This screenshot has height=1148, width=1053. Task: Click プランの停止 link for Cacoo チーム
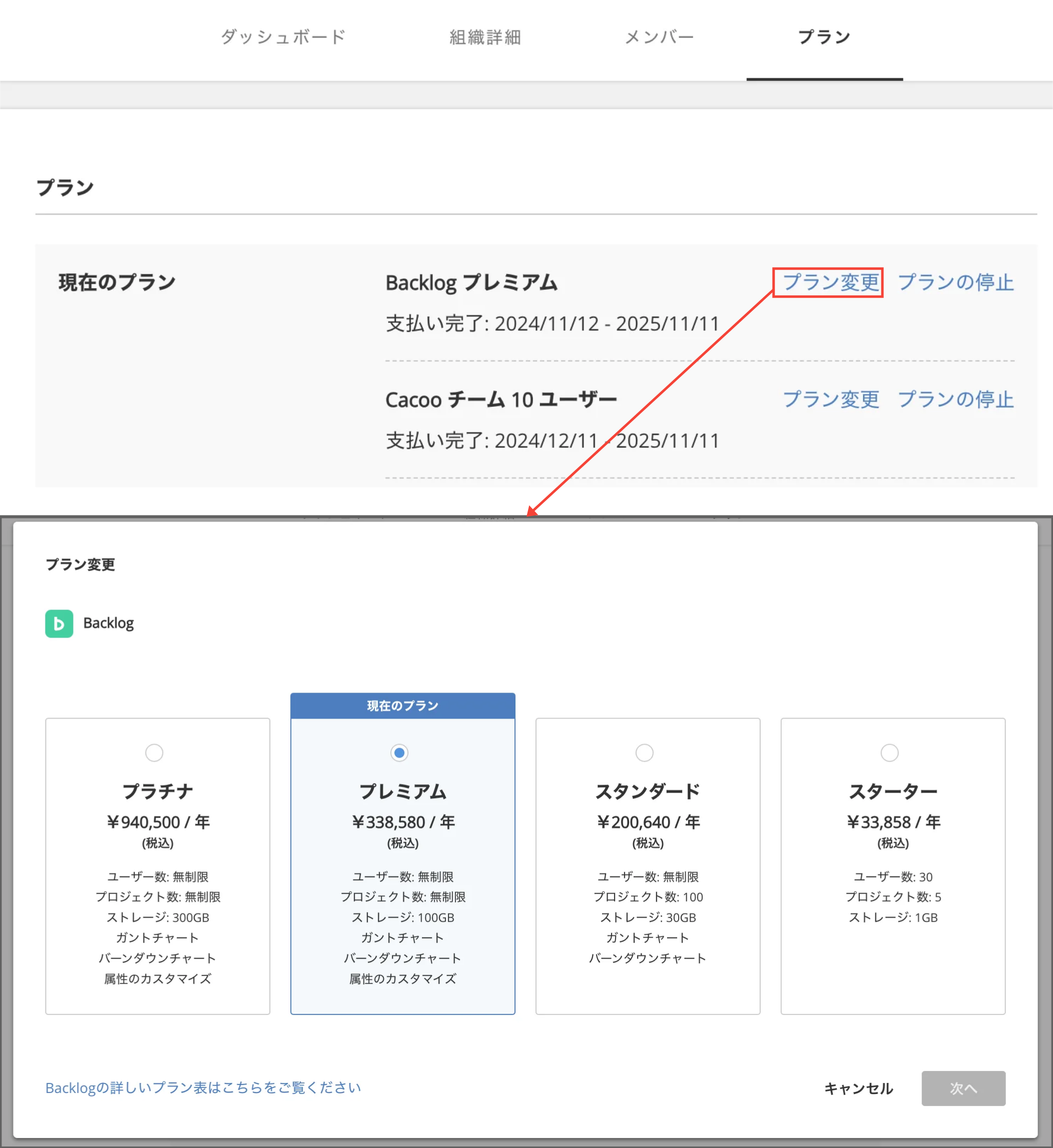pyautogui.click(x=955, y=399)
